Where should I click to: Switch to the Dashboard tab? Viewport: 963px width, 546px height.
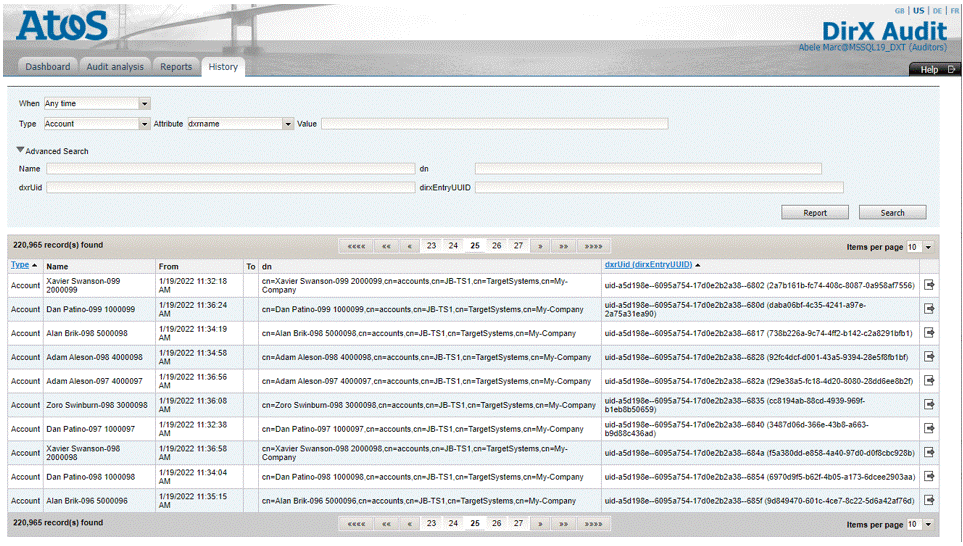pos(48,67)
